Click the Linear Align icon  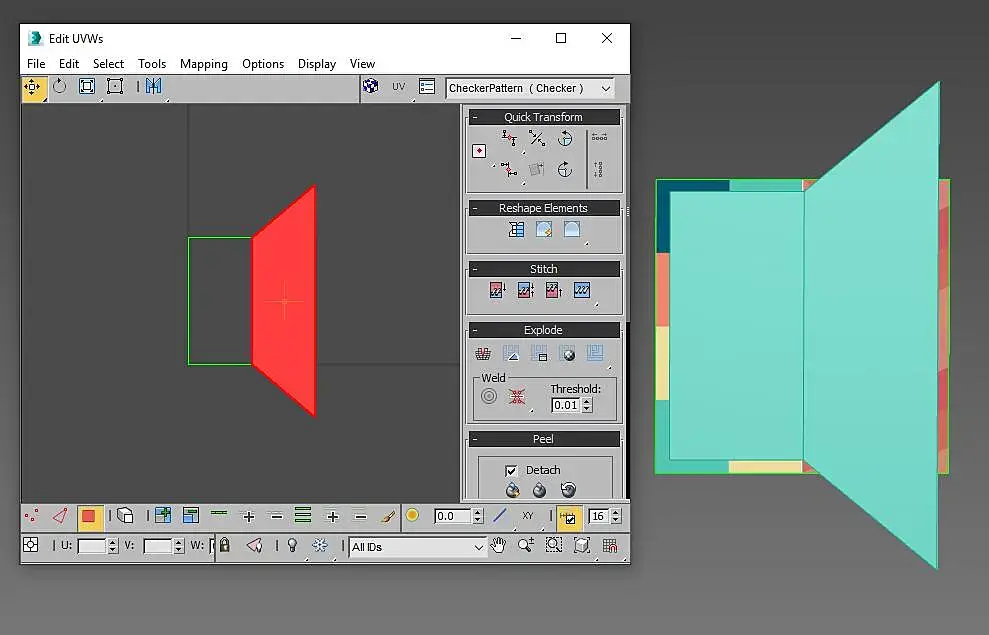(x=537, y=138)
